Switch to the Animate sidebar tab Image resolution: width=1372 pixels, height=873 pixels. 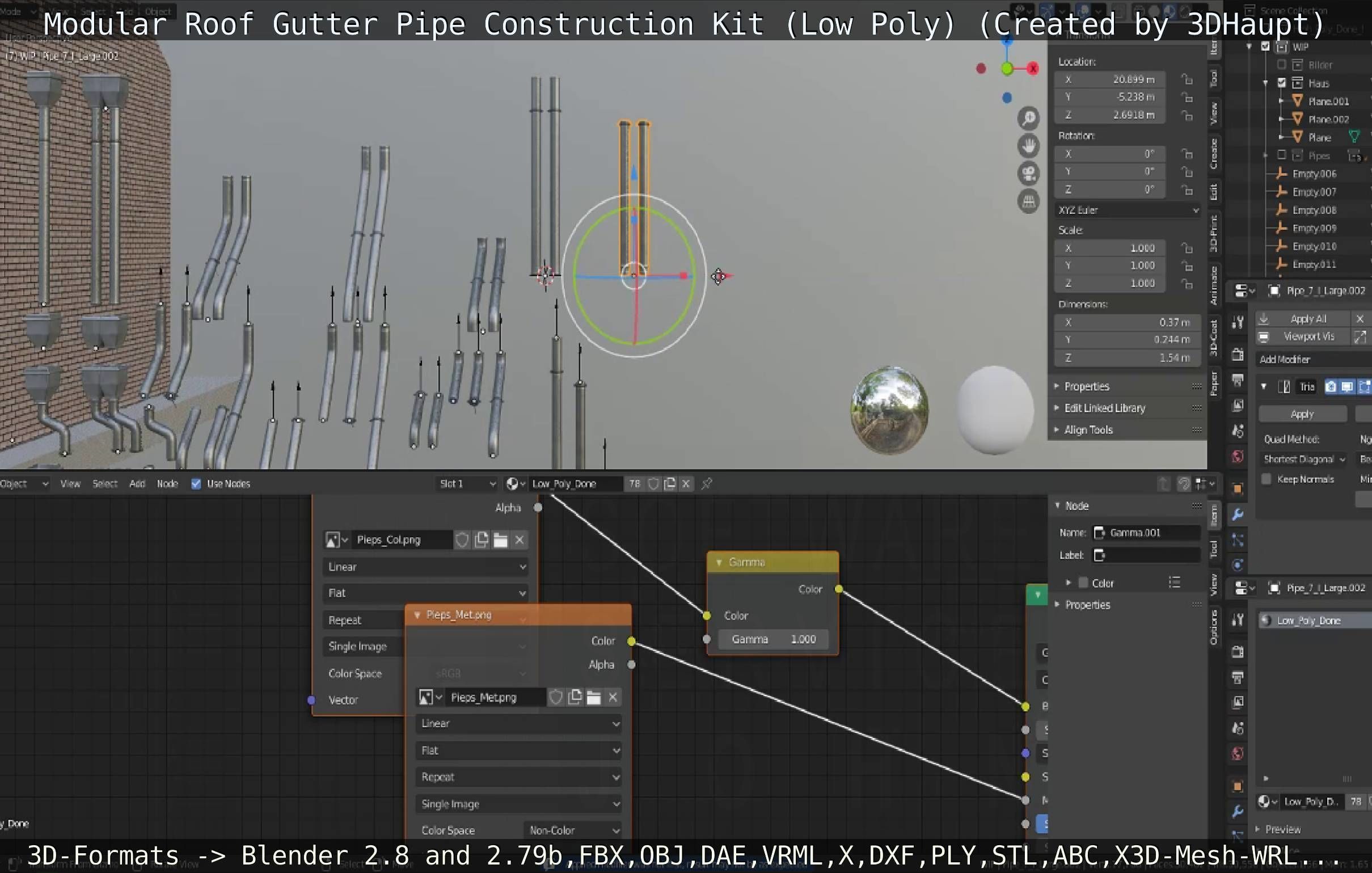click(x=1214, y=285)
